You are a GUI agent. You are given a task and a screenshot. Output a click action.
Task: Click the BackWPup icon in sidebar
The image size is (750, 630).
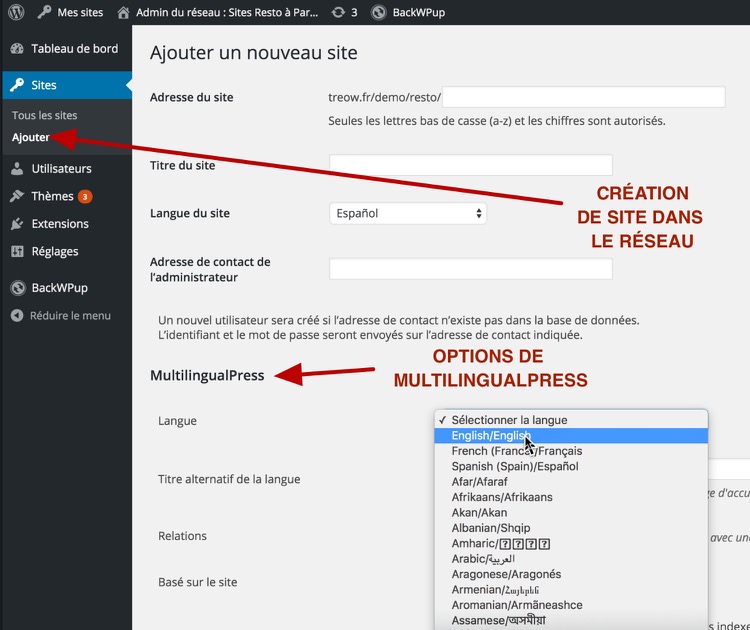tap(18, 288)
